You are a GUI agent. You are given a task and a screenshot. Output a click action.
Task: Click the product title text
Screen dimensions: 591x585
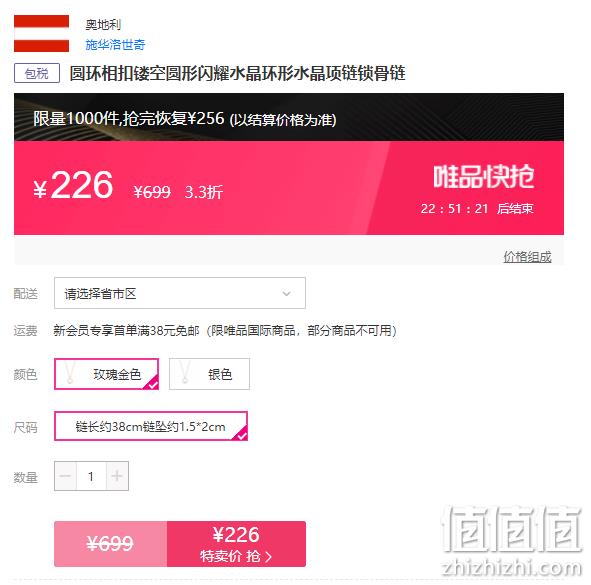pos(237,73)
